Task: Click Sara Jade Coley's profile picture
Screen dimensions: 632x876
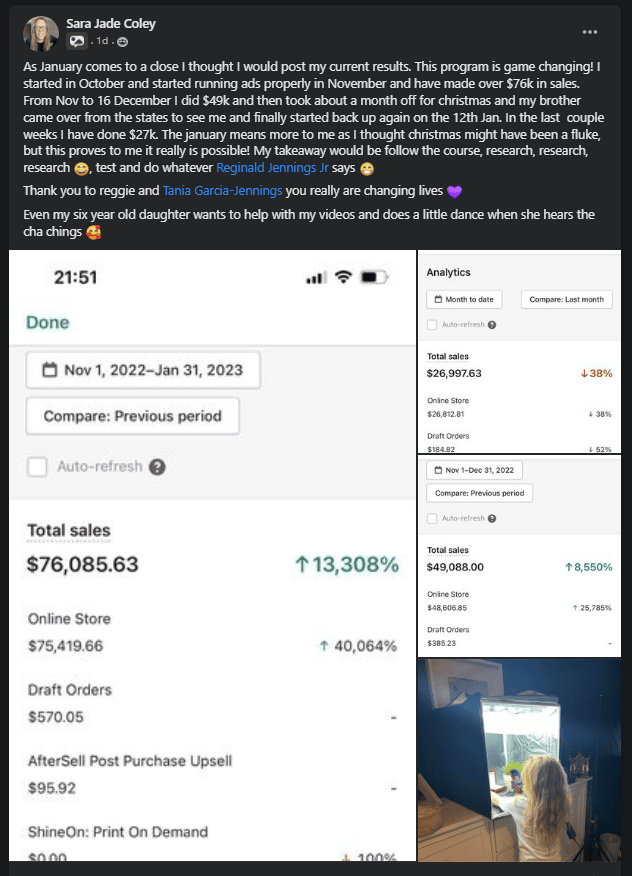Action: [x=41, y=33]
